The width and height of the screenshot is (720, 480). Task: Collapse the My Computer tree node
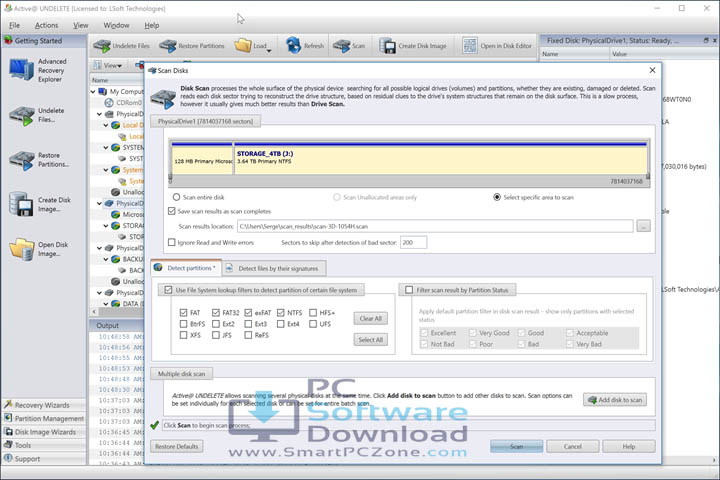coord(93,91)
